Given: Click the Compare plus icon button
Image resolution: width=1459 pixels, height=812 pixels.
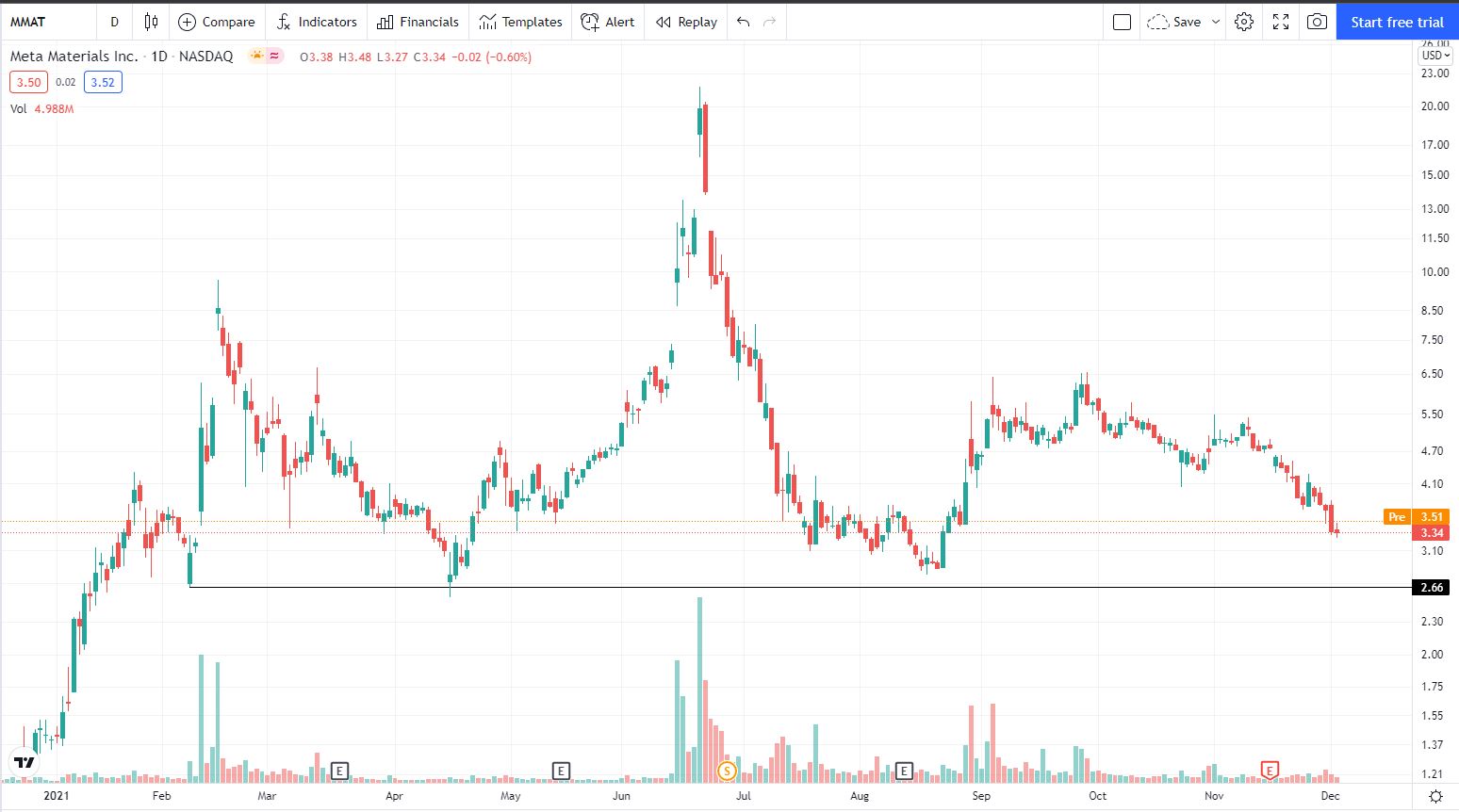Looking at the screenshot, I should pyautogui.click(x=217, y=22).
